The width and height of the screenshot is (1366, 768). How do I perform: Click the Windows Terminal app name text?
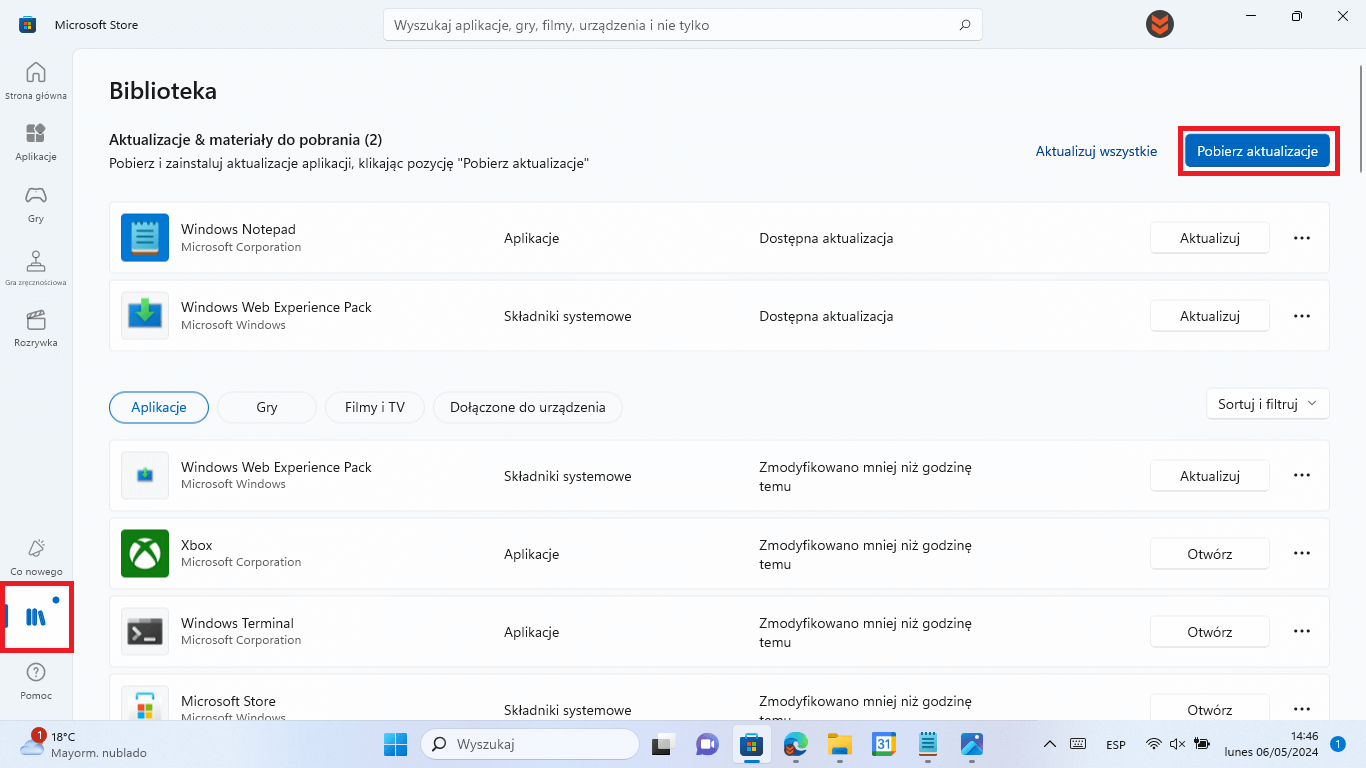237,623
